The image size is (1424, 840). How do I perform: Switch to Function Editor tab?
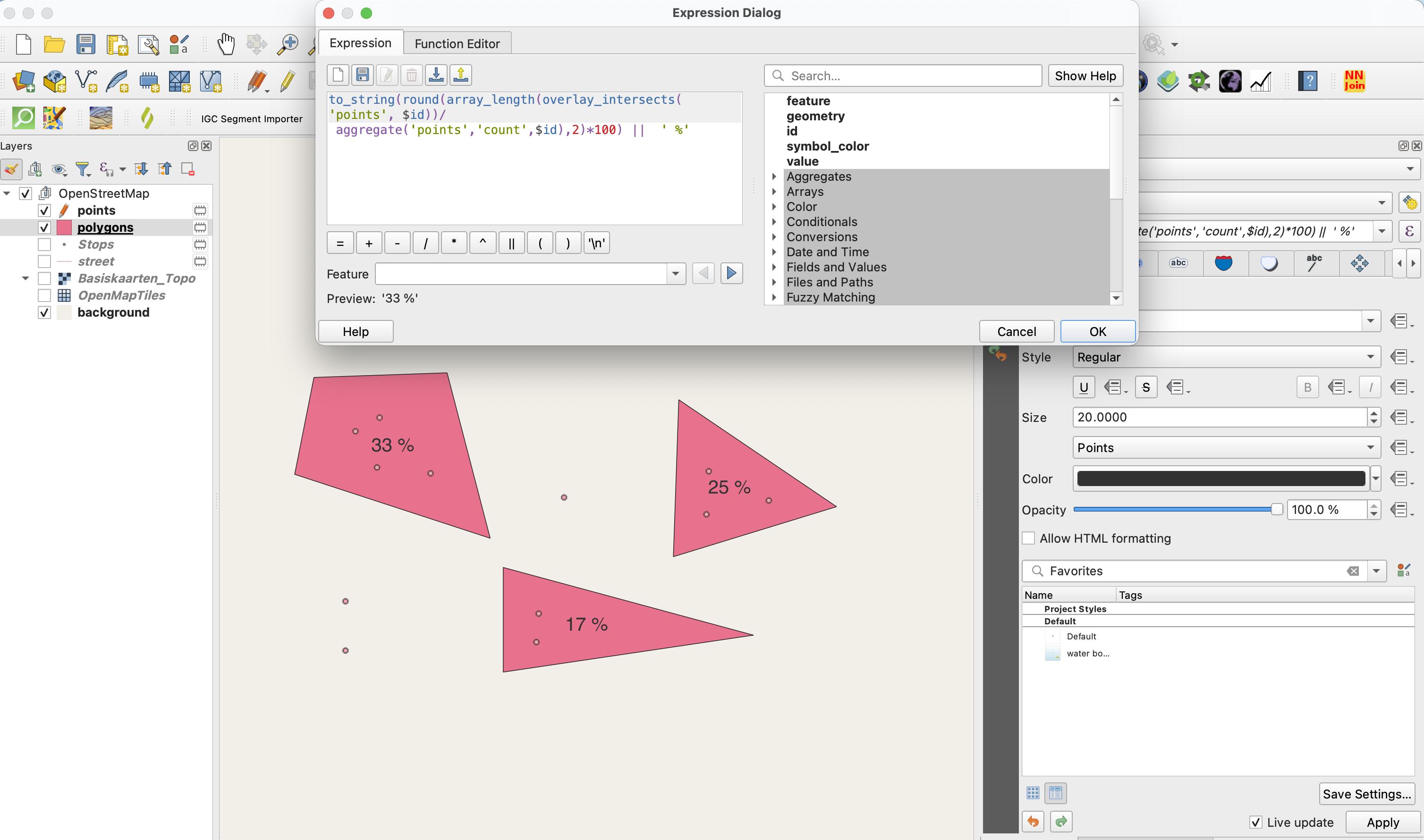pos(457,43)
